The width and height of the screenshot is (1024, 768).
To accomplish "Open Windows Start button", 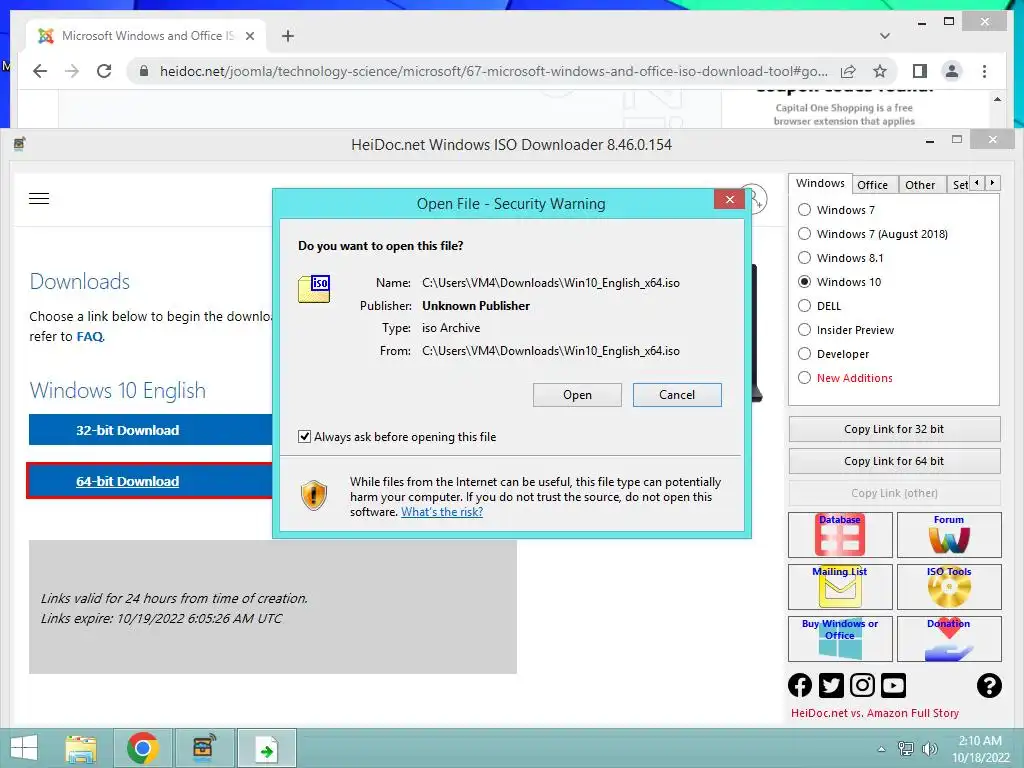I will tap(24, 748).
